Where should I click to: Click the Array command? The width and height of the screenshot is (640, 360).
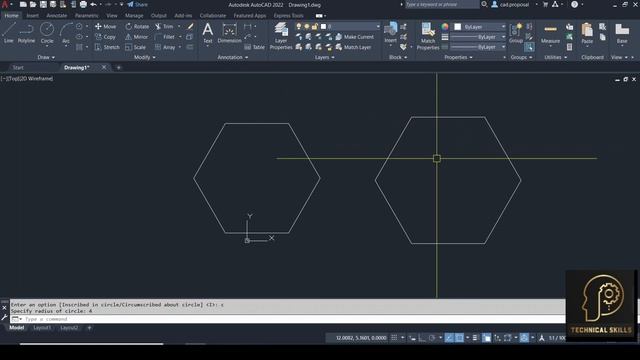165,47
